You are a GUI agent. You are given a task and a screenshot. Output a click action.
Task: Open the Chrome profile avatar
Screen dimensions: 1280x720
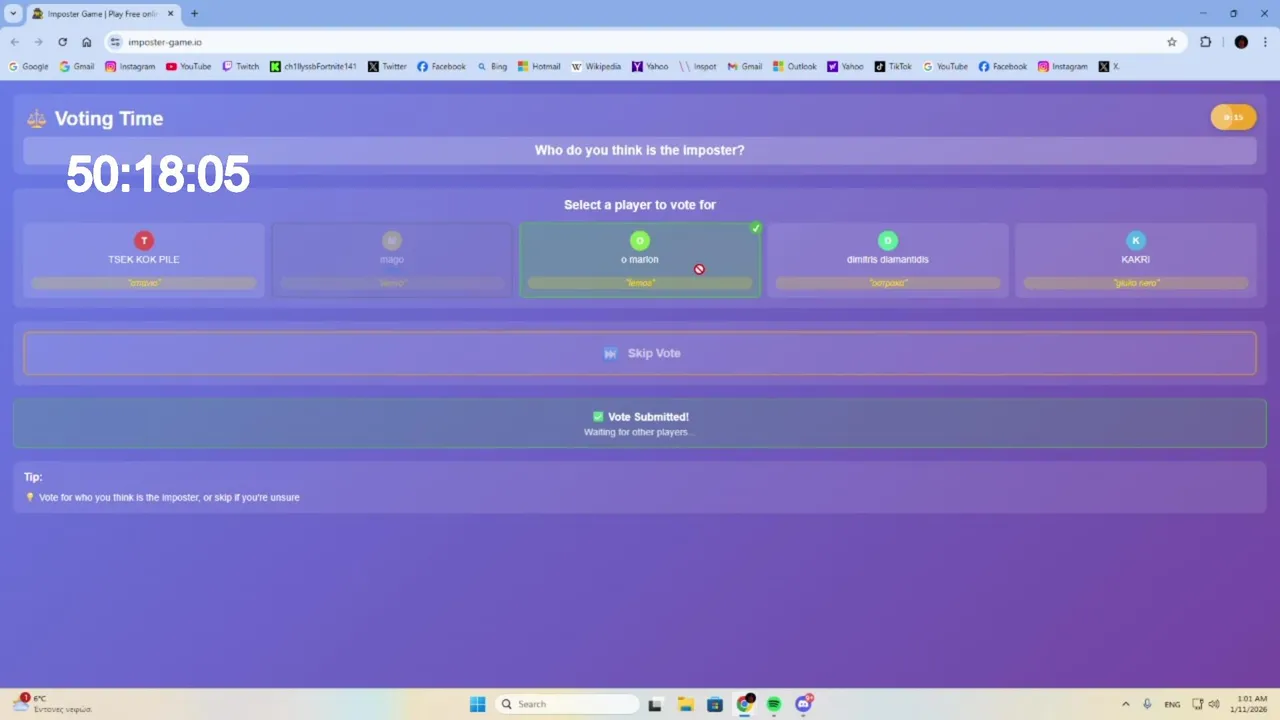pos(1241,42)
